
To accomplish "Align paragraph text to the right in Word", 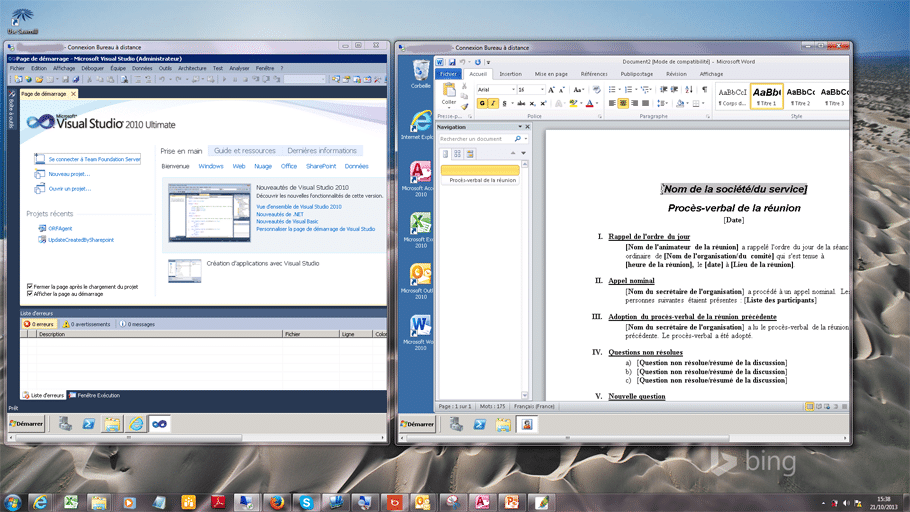I will [x=634, y=103].
